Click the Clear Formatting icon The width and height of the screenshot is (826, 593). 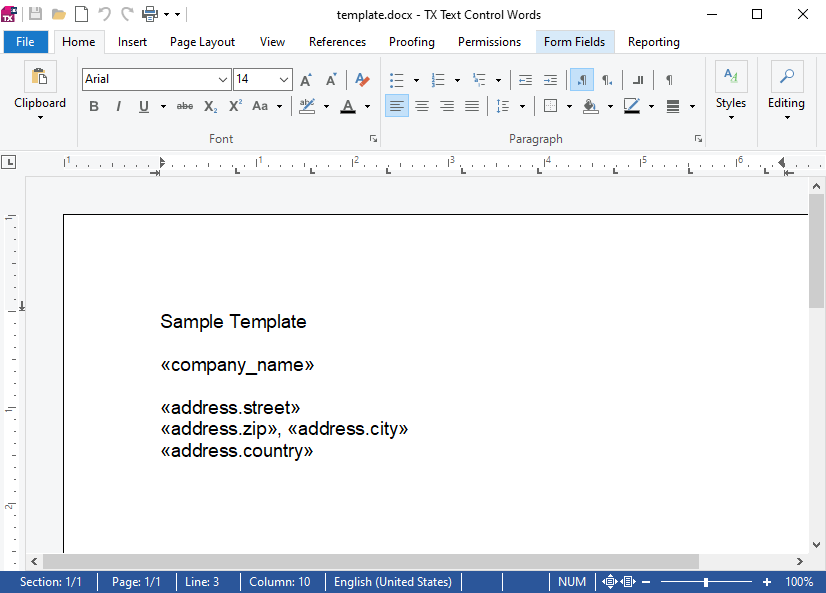(362, 80)
